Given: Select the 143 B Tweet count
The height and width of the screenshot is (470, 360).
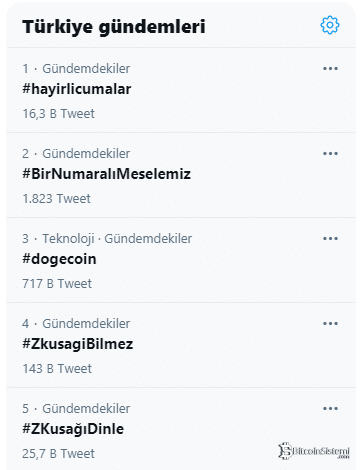Looking at the screenshot, I should pos(57,369).
